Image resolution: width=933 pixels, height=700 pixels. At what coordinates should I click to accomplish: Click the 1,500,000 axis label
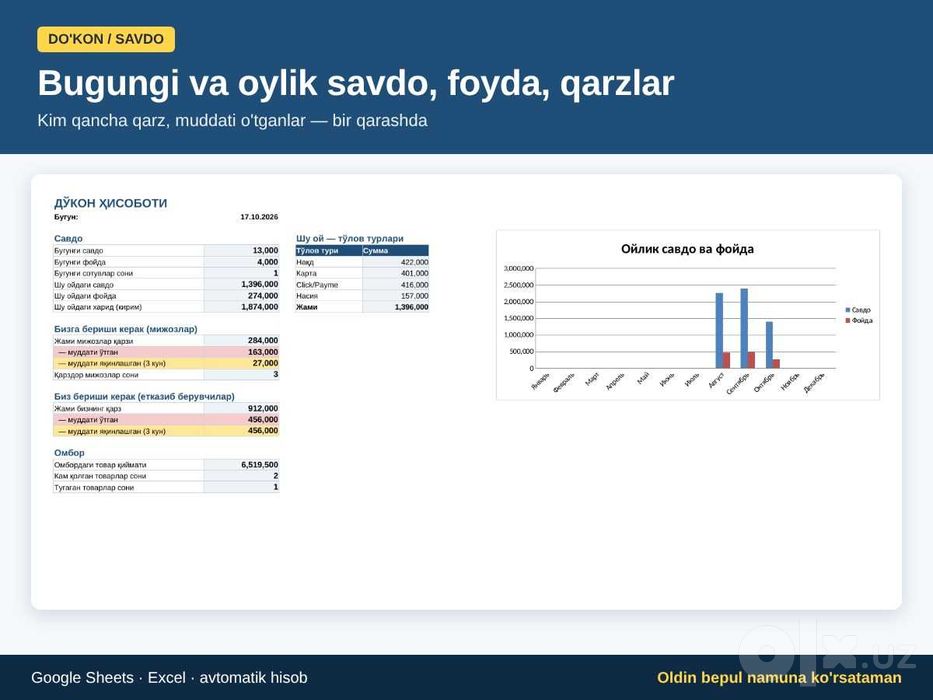pos(519,318)
